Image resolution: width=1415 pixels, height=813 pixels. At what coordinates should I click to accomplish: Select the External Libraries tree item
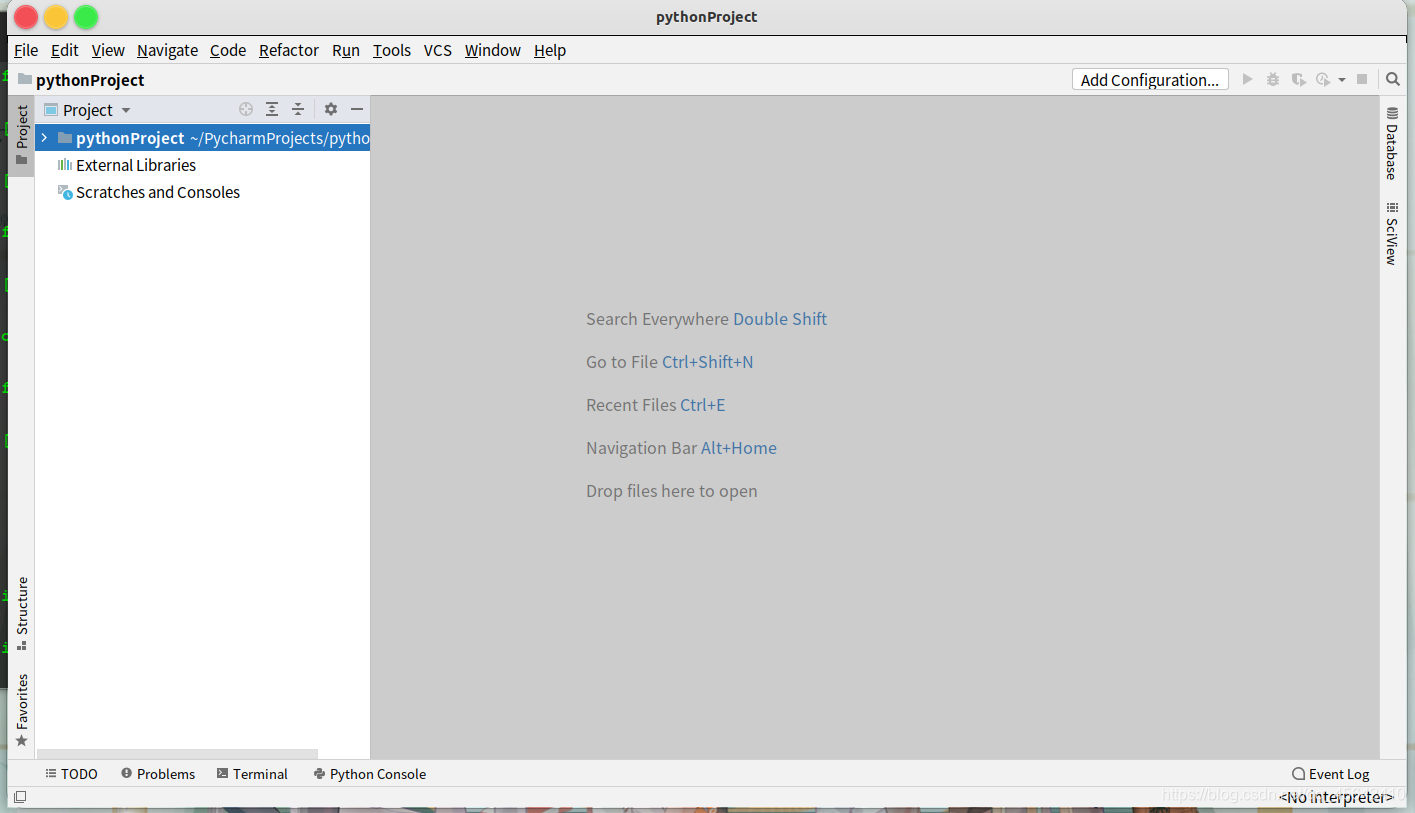pos(203,165)
